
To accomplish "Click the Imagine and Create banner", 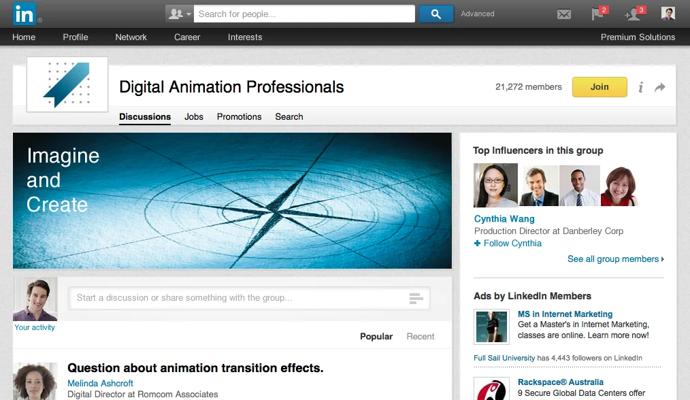I will click(232, 201).
